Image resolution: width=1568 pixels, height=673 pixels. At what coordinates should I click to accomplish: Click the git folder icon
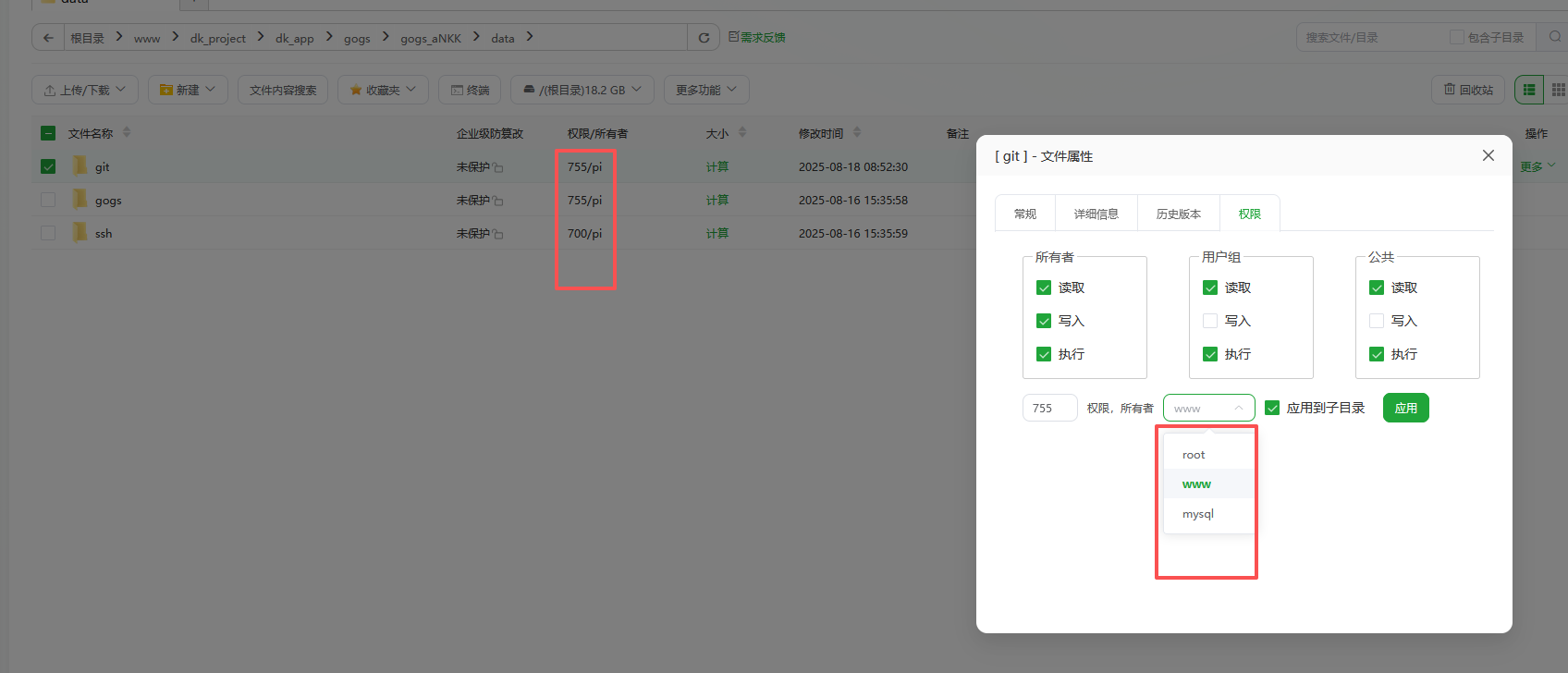coord(80,166)
